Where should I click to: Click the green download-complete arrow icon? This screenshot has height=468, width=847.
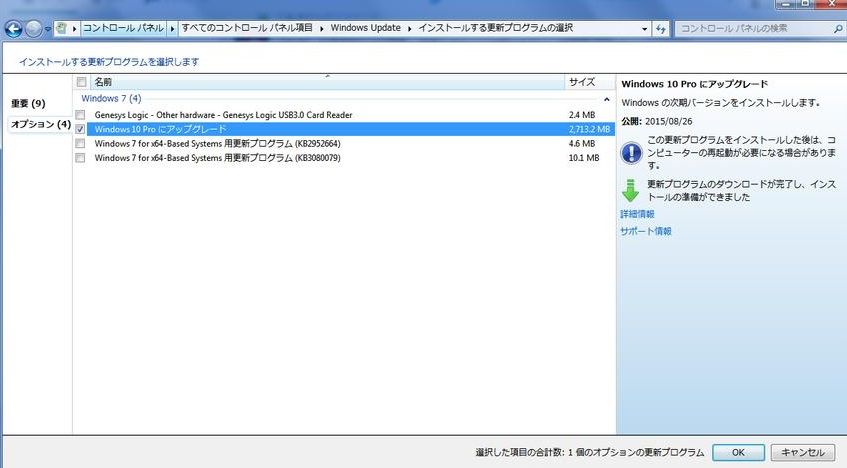tap(630, 190)
